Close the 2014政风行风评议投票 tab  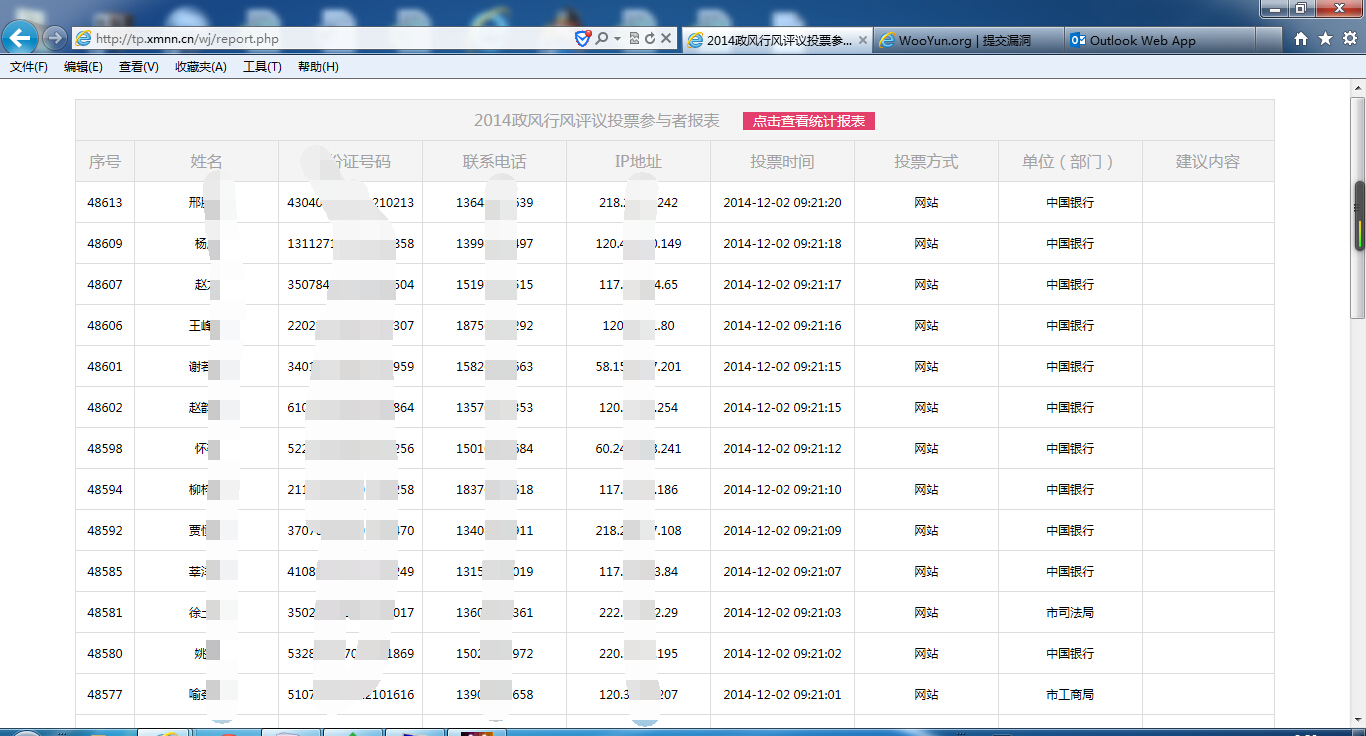tap(862, 40)
